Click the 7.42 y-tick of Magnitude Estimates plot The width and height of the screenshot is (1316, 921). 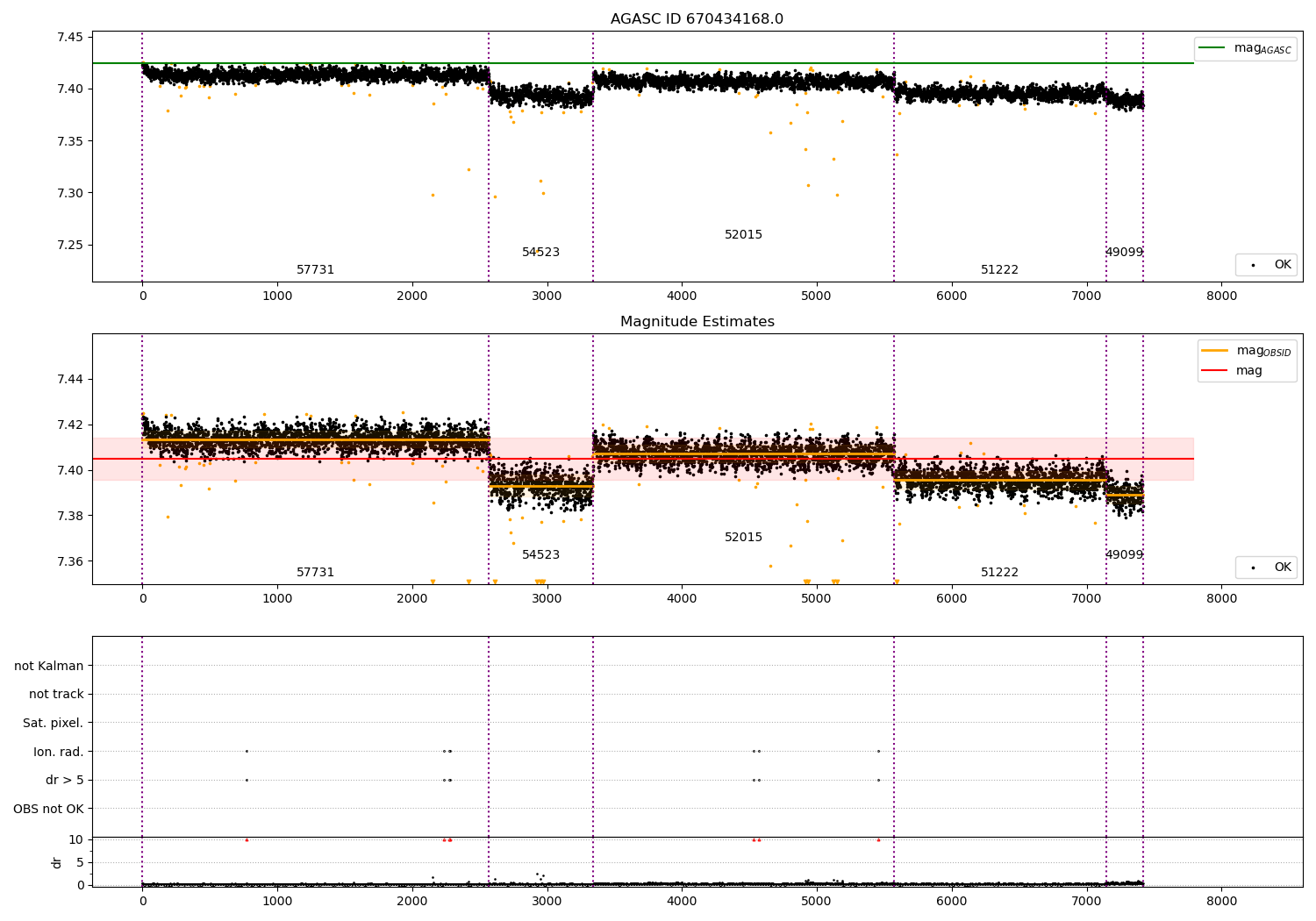(70, 425)
